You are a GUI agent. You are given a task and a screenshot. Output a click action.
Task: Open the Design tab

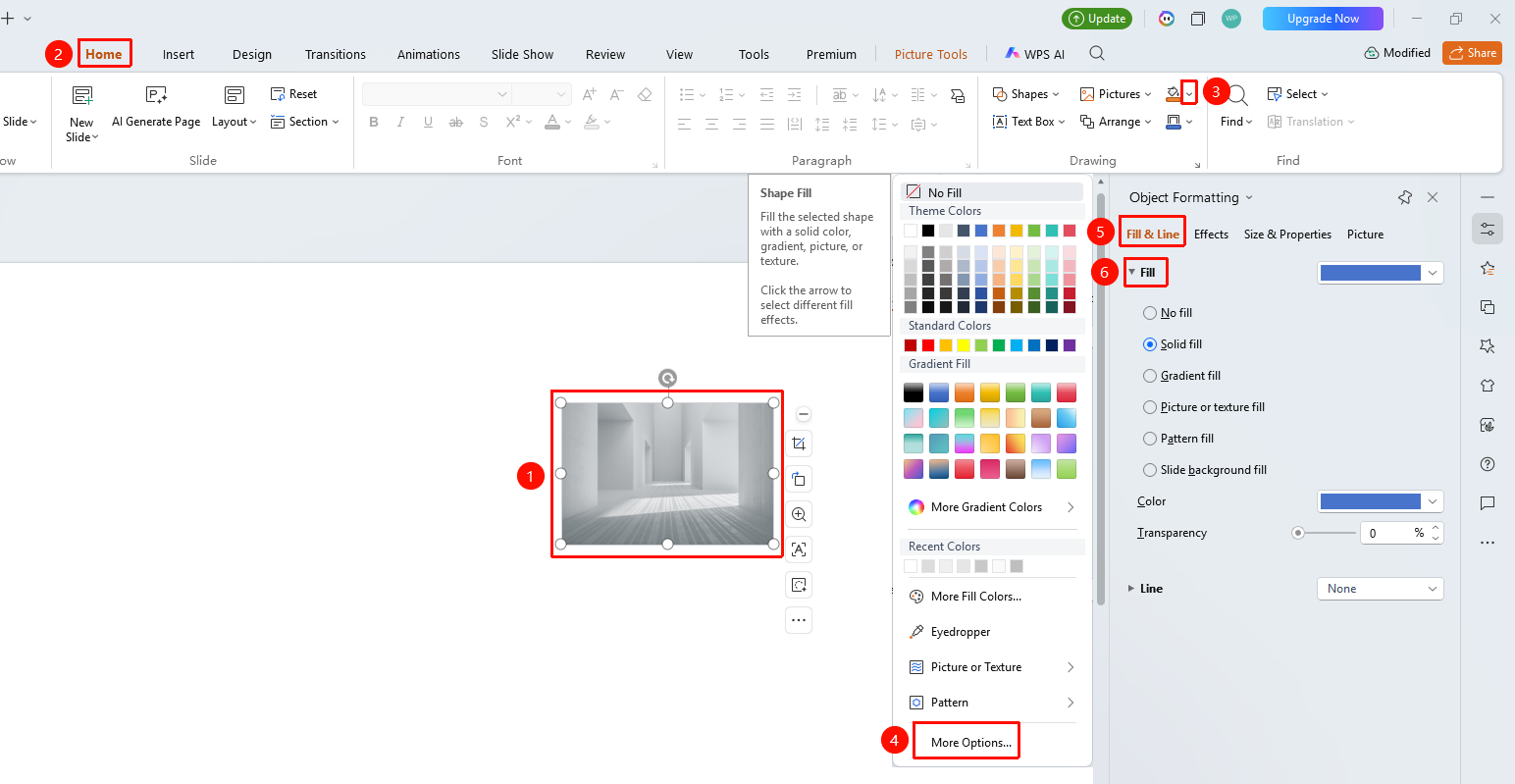(x=252, y=54)
